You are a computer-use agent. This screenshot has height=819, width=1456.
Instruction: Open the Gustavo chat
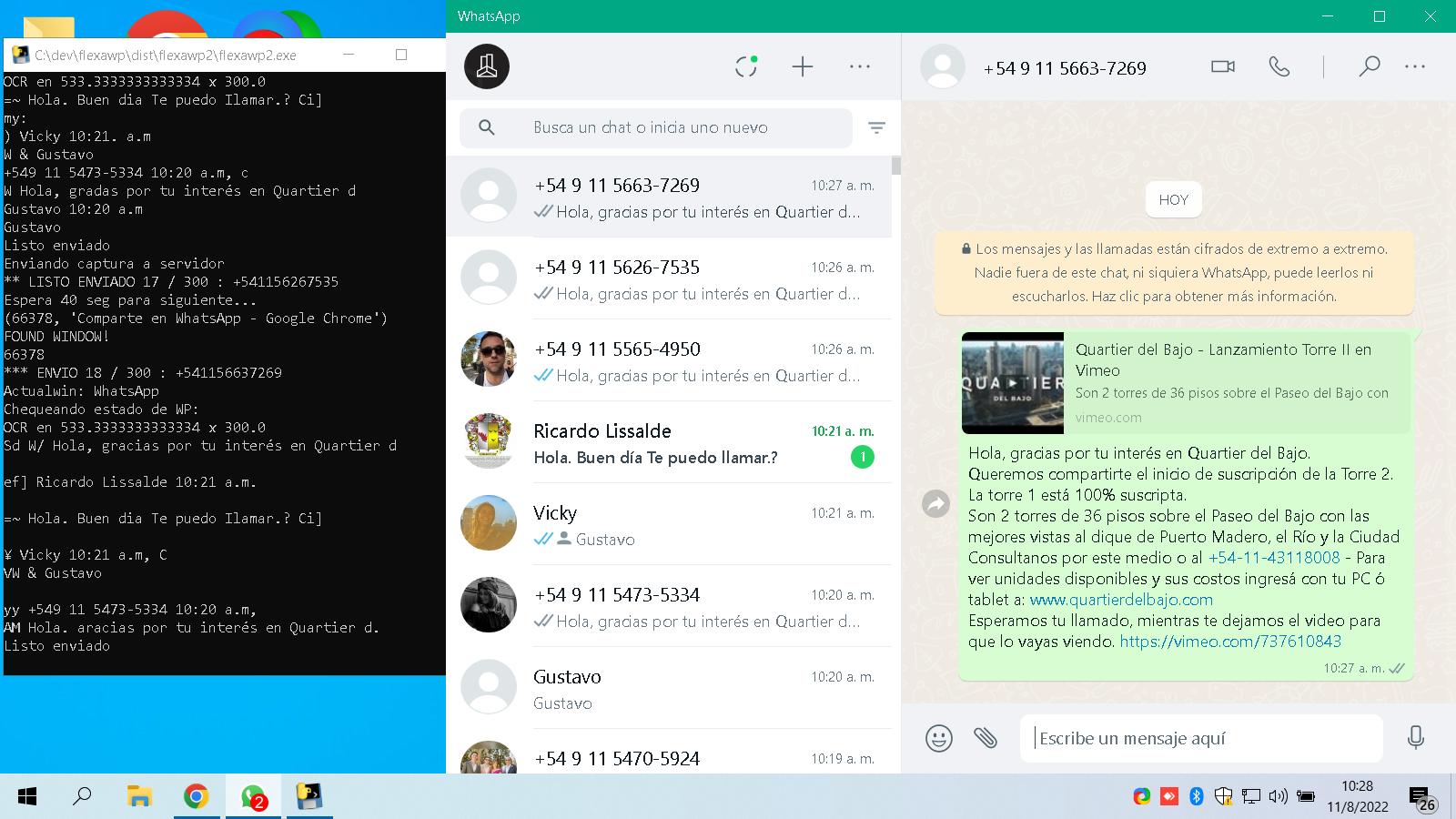coord(669,688)
